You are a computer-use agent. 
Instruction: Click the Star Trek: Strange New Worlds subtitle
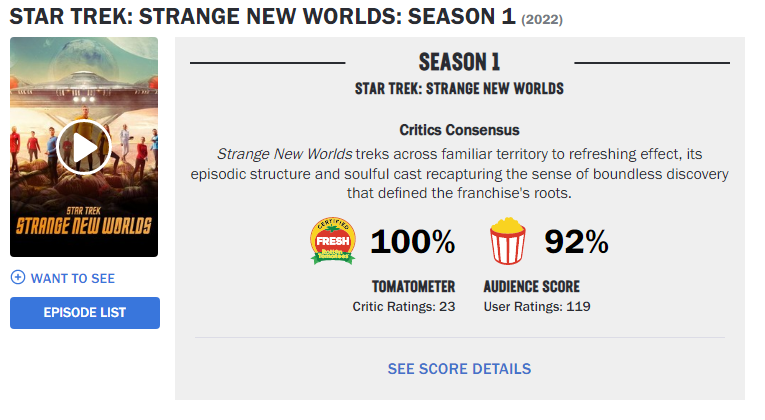(x=459, y=89)
